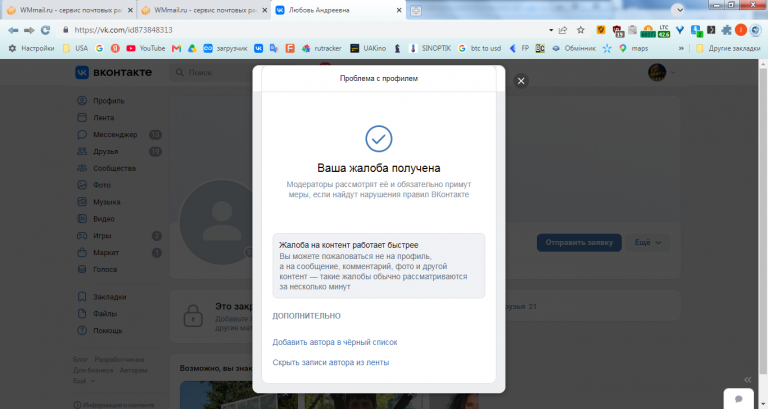Open the 'UAKino' bookmark
This screenshot has width=768, height=409.
click(368, 48)
